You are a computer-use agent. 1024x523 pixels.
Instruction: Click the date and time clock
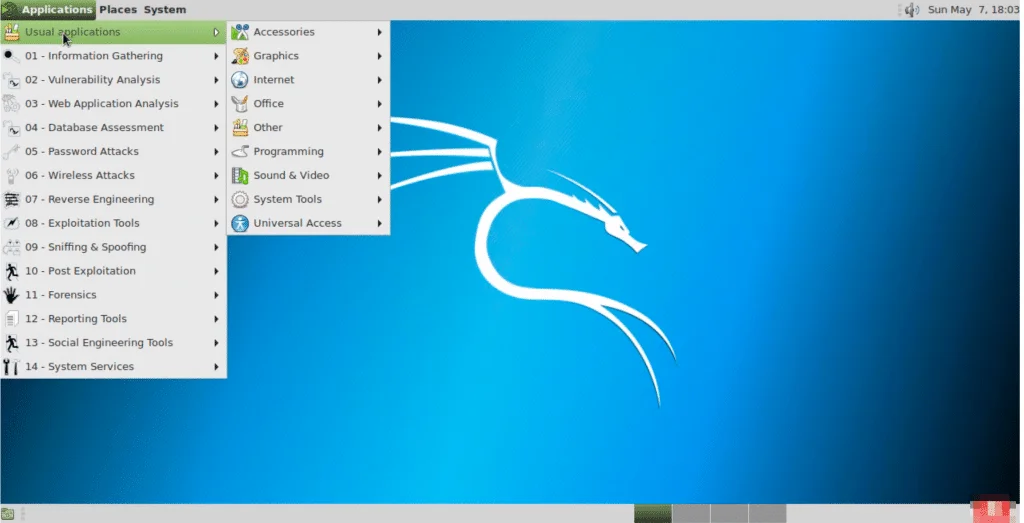(x=973, y=10)
